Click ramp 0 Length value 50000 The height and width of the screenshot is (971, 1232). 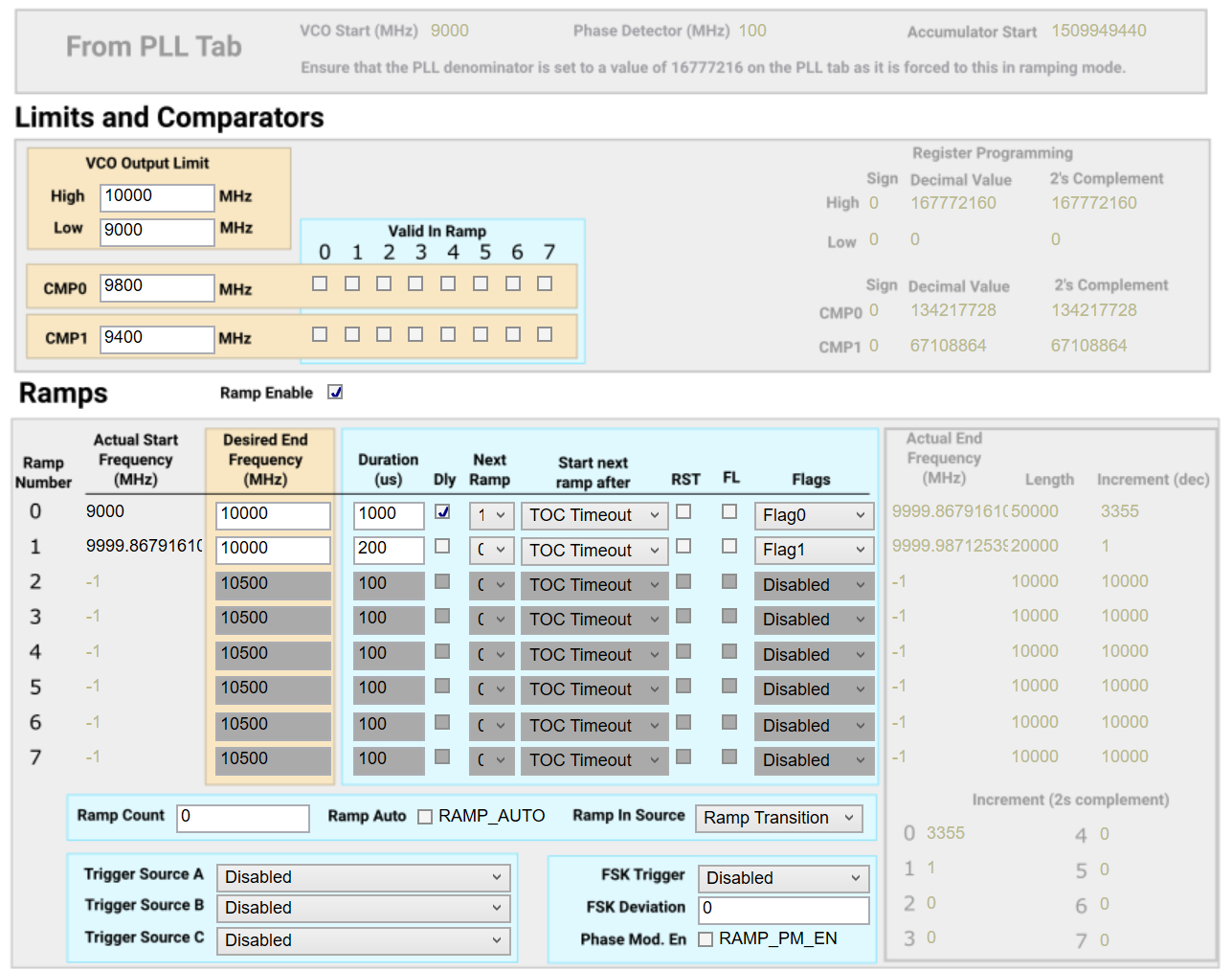tap(1035, 511)
